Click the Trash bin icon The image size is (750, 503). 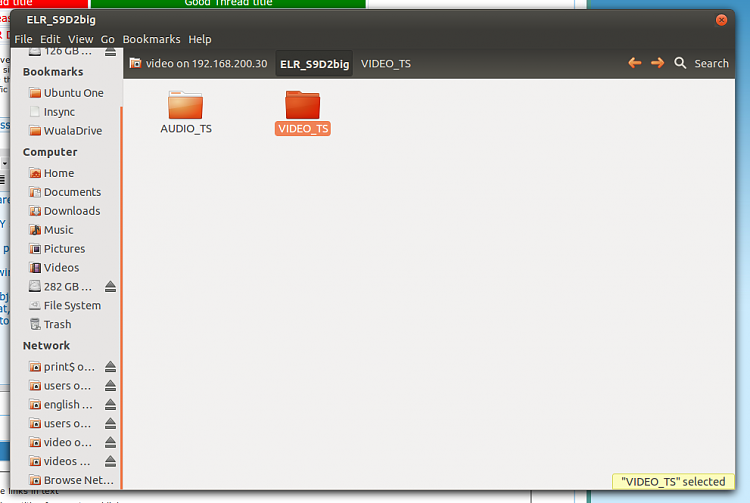[35, 325]
